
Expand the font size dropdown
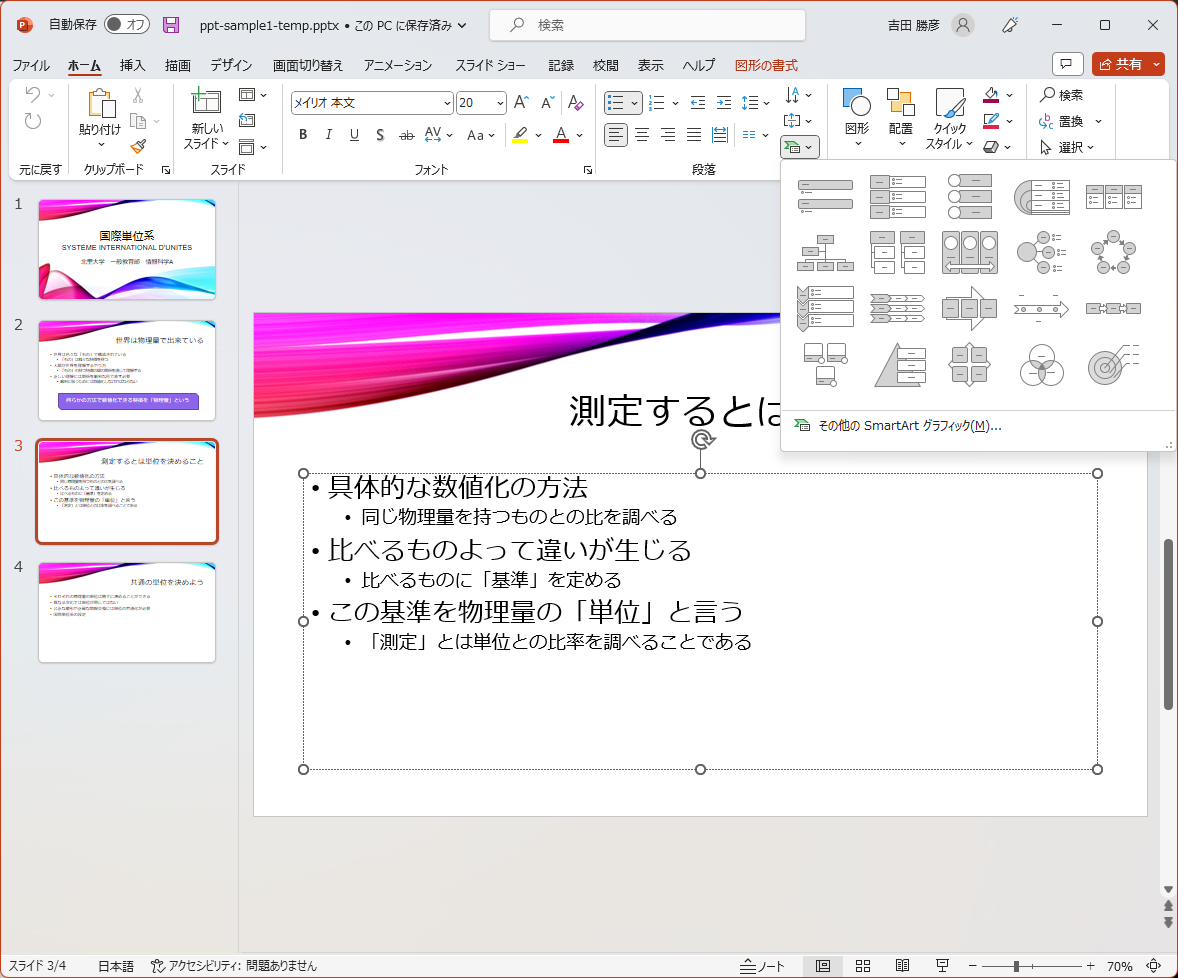(499, 103)
